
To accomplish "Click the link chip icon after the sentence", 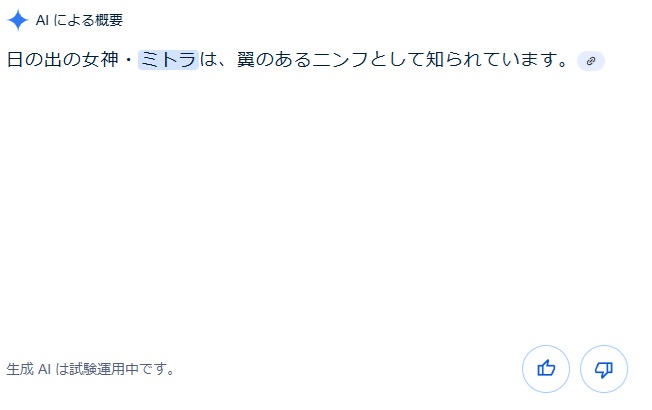I will [591, 61].
